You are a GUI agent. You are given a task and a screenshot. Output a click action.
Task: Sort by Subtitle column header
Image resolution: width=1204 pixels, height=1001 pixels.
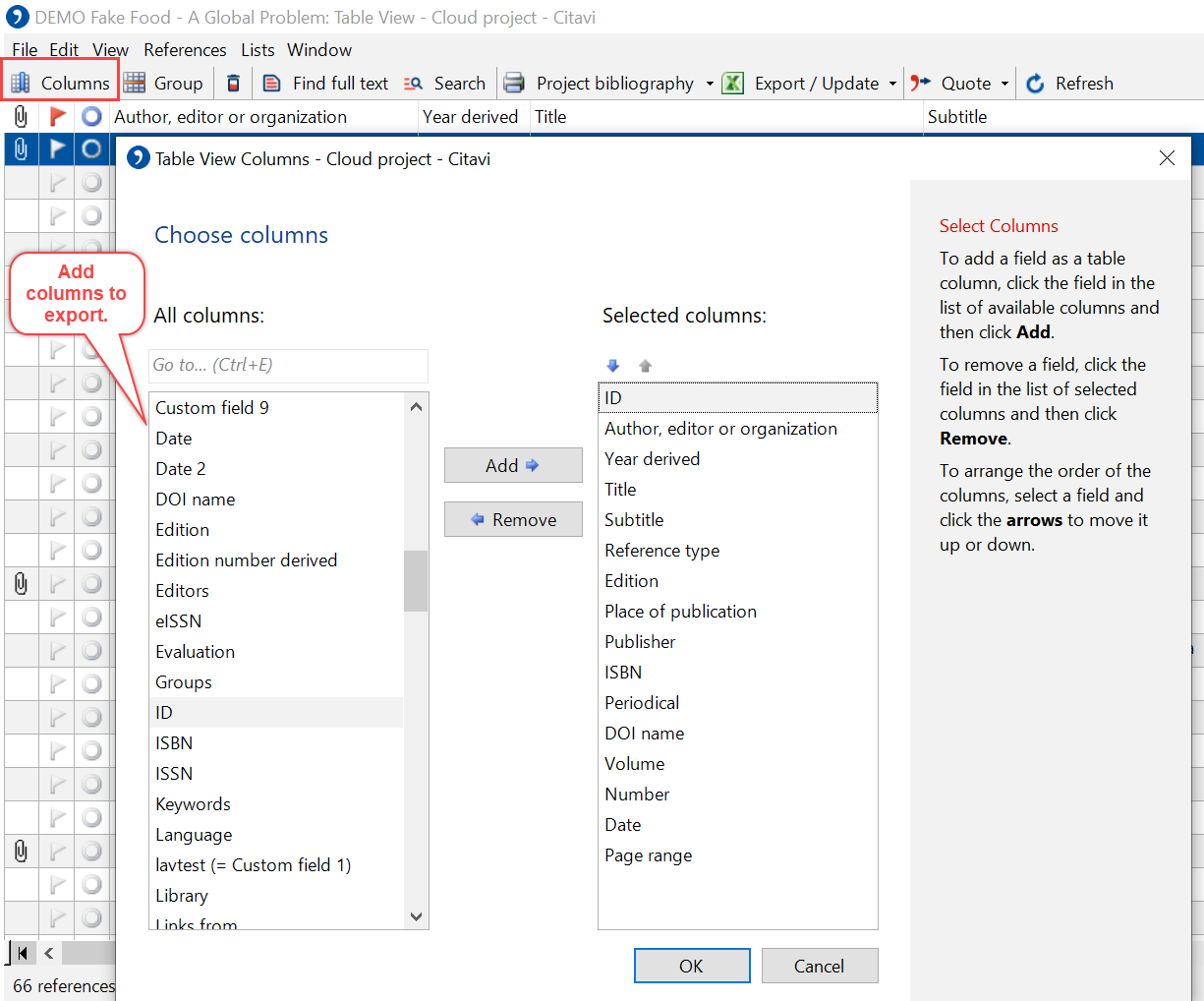pyautogui.click(x=1063, y=117)
